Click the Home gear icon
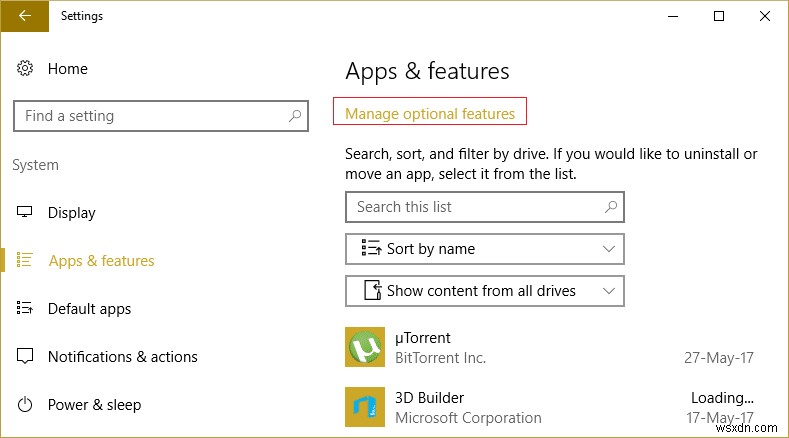789x438 pixels. click(x=25, y=69)
